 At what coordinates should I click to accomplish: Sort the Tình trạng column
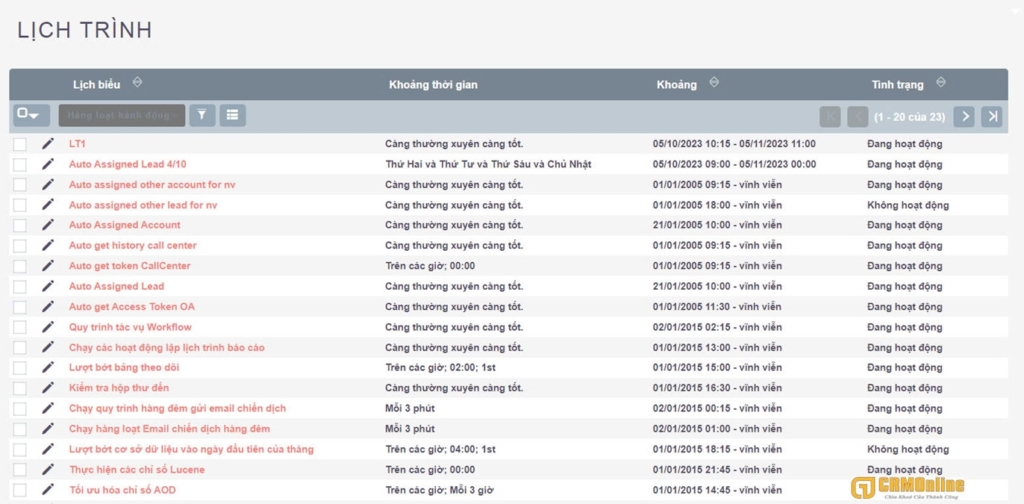(x=941, y=83)
